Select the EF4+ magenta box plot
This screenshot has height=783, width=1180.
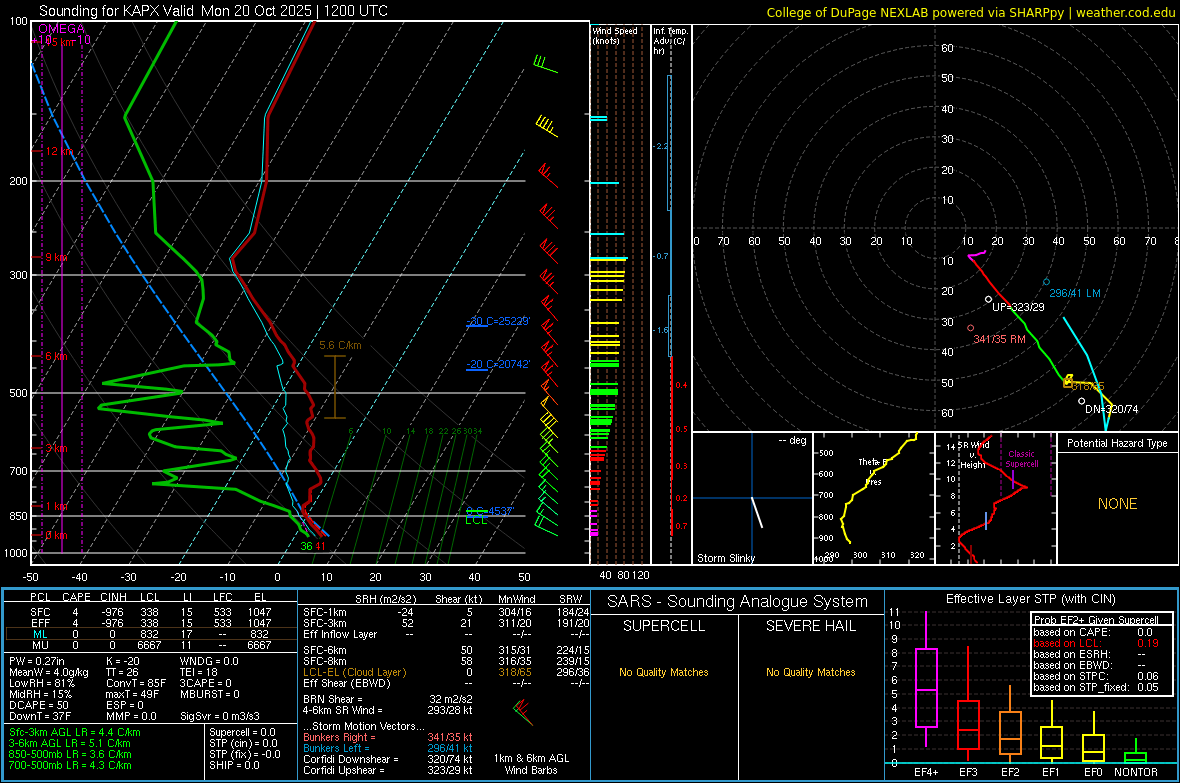click(926, 679)
